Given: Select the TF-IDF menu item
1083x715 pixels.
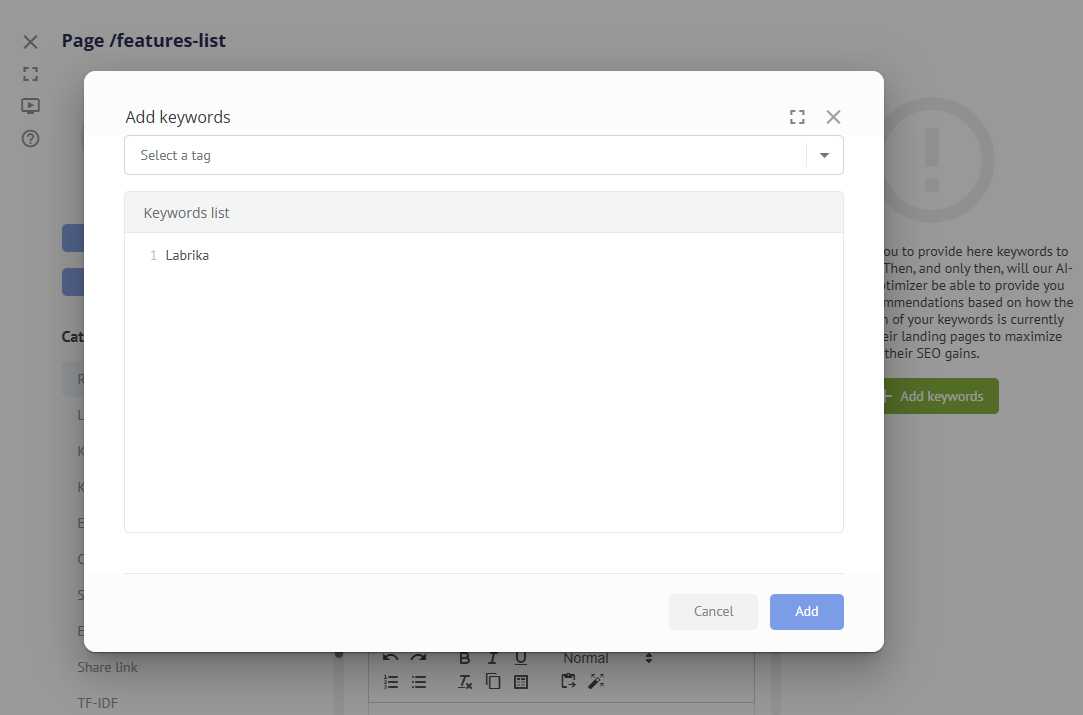Looking at the screenshot, I should tap(98, 703).
